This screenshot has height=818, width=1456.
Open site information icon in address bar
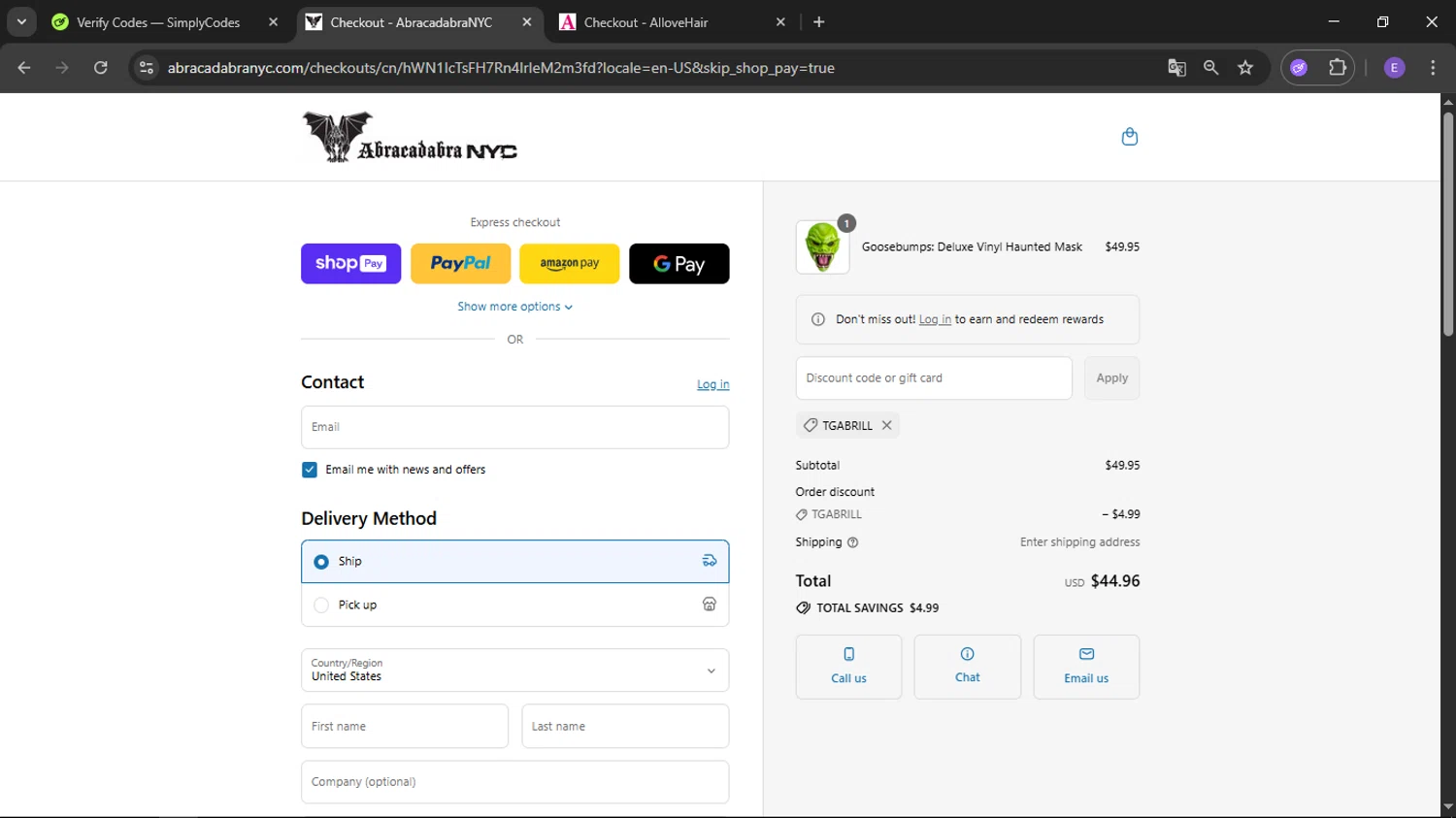tap(147, 68)
